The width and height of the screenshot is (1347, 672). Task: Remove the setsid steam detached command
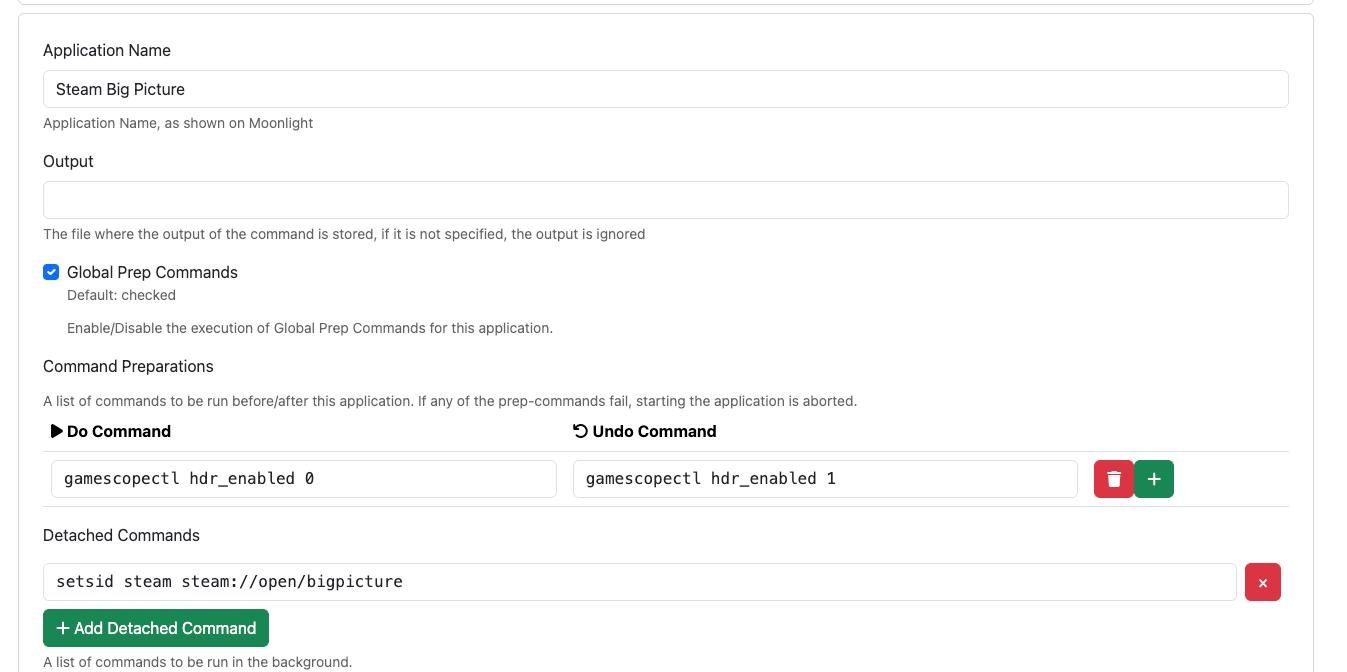1263,582
